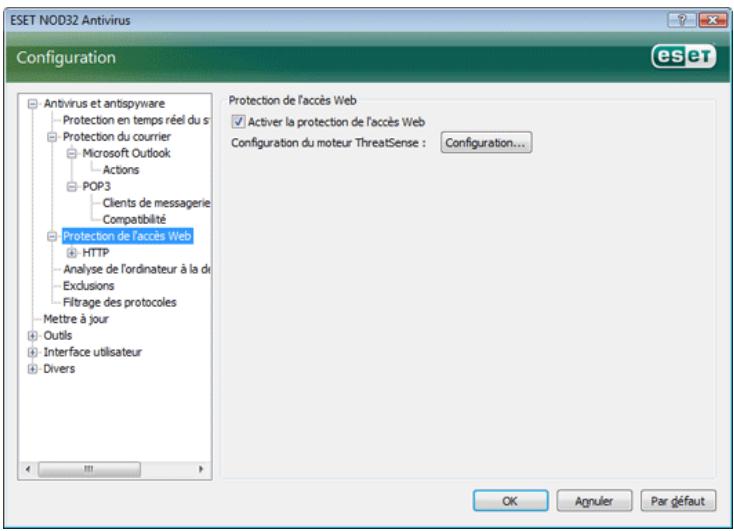This screenshot has width=734, height=531.
Task: Collapse Protection du courrier node
Action: point(52,137)
